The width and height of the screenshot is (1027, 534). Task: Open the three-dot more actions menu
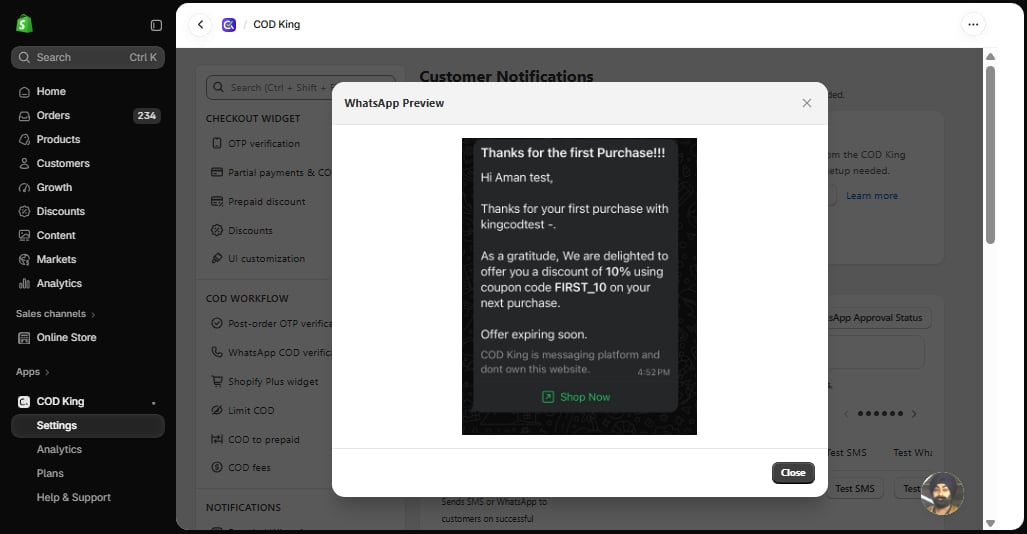tap(973, 25)
